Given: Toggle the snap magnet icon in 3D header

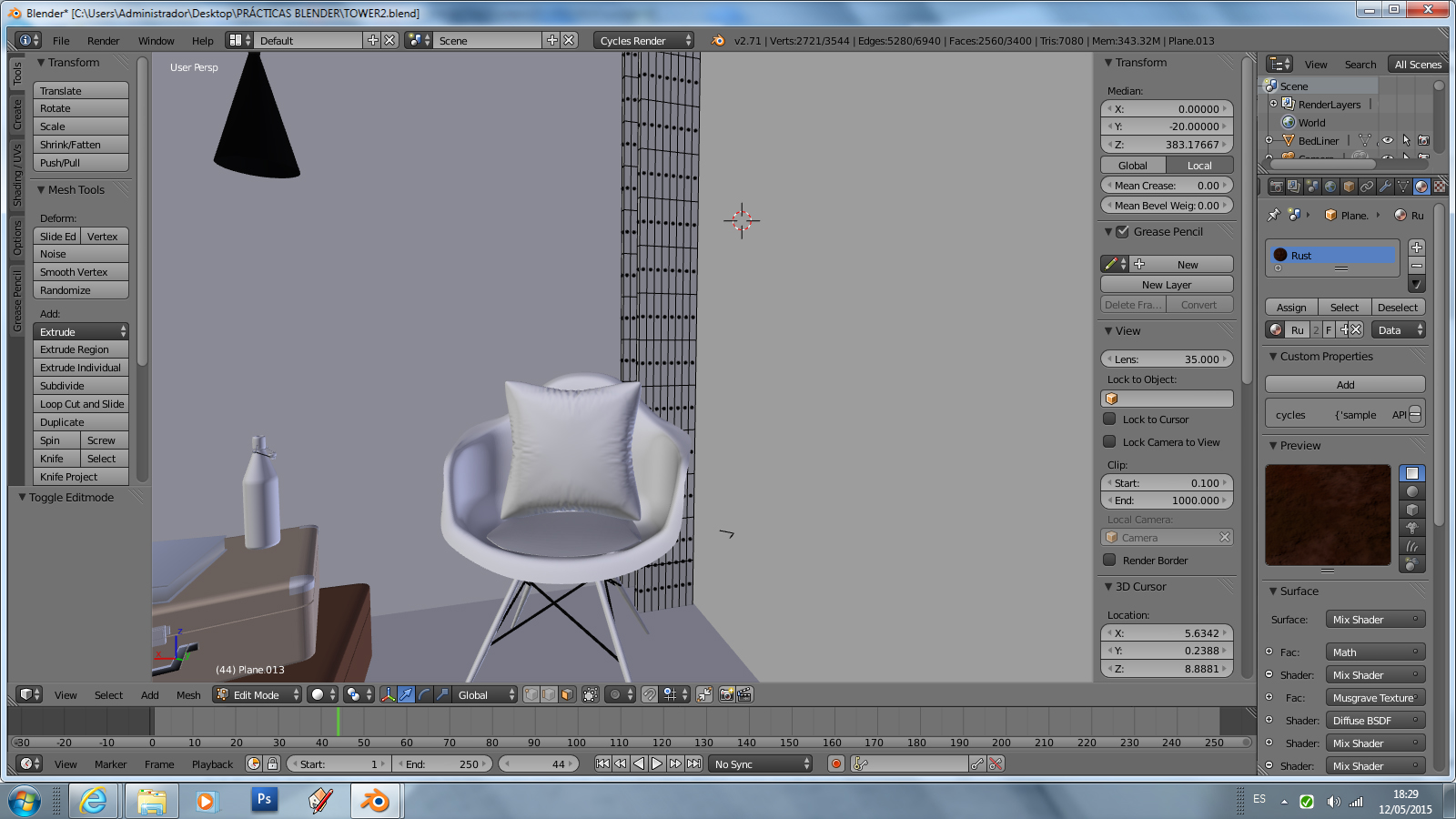Looking at the screenshot, I should [x=649, y=694].
